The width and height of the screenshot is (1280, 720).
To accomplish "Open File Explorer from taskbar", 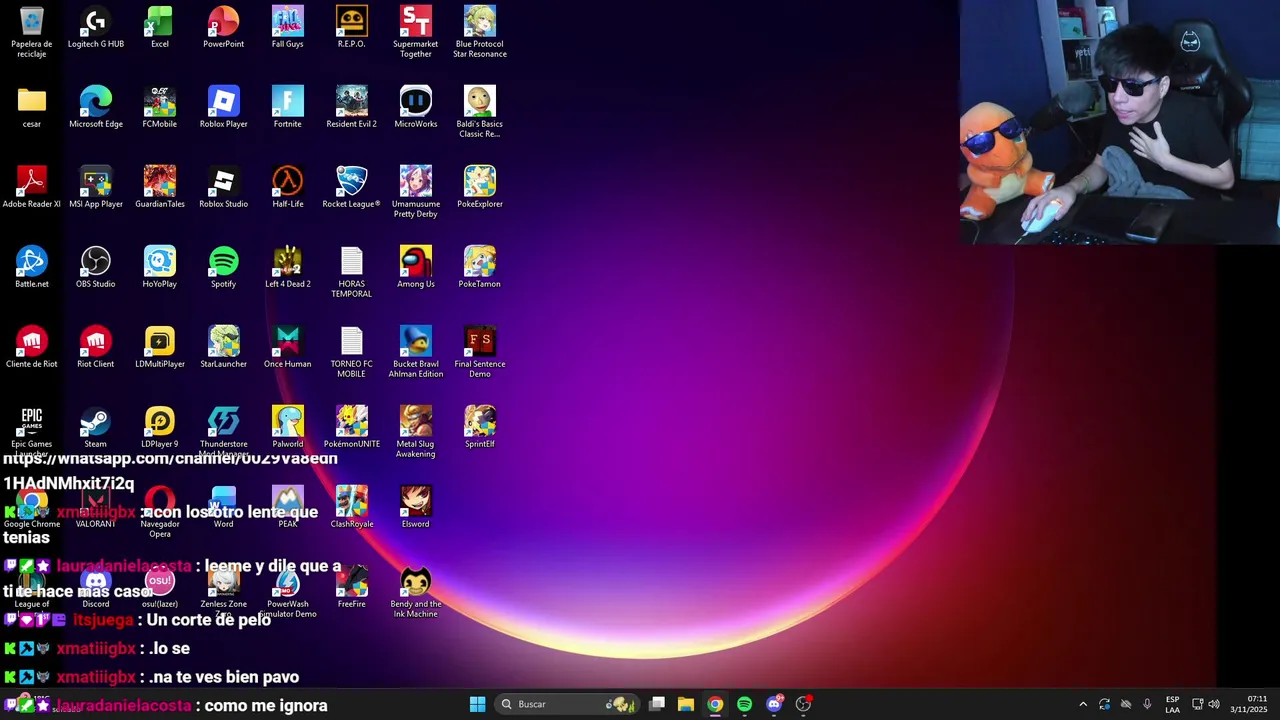I will [686, 704].
